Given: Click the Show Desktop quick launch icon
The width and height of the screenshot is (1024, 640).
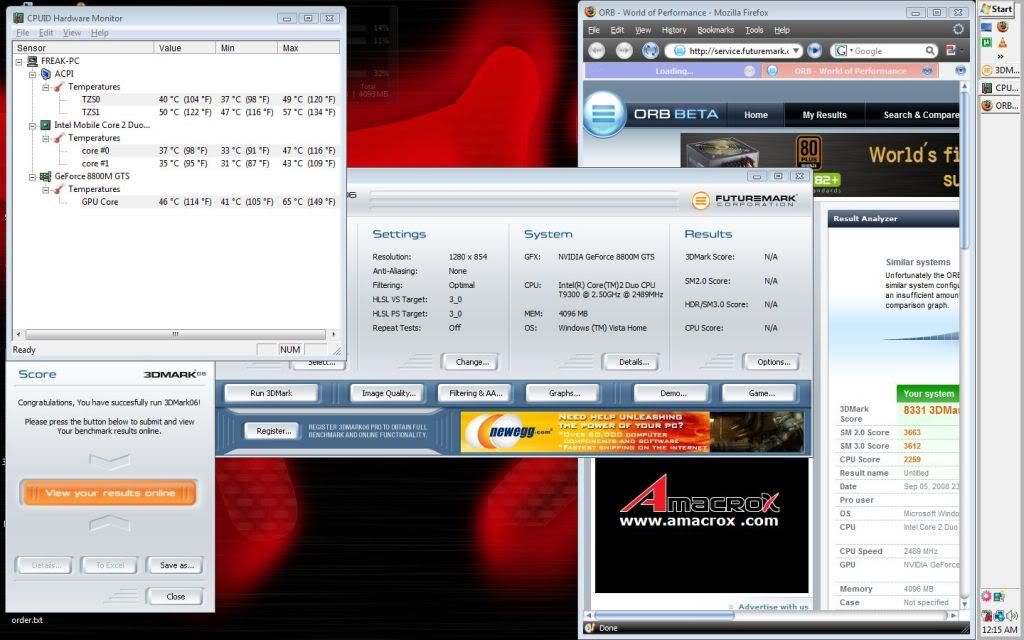Looking at the screenshot, I should 986,27.
